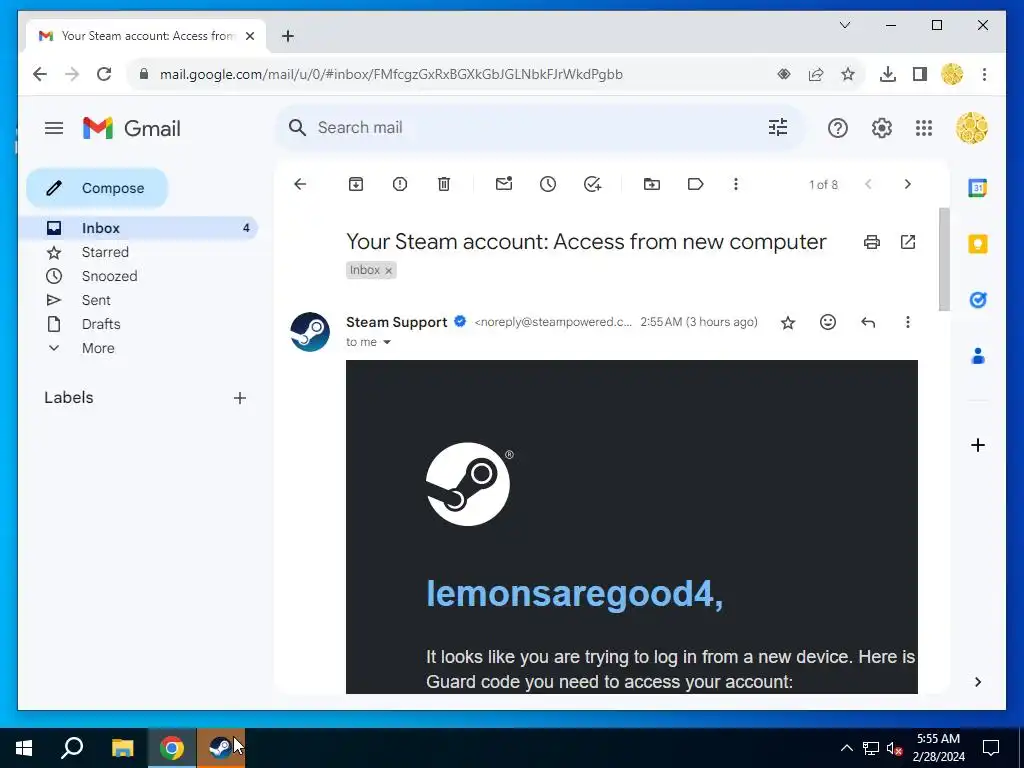1024x768 pixels.
Task: Open the Chrome three-dot menu
Action: [x=984, y=74]
